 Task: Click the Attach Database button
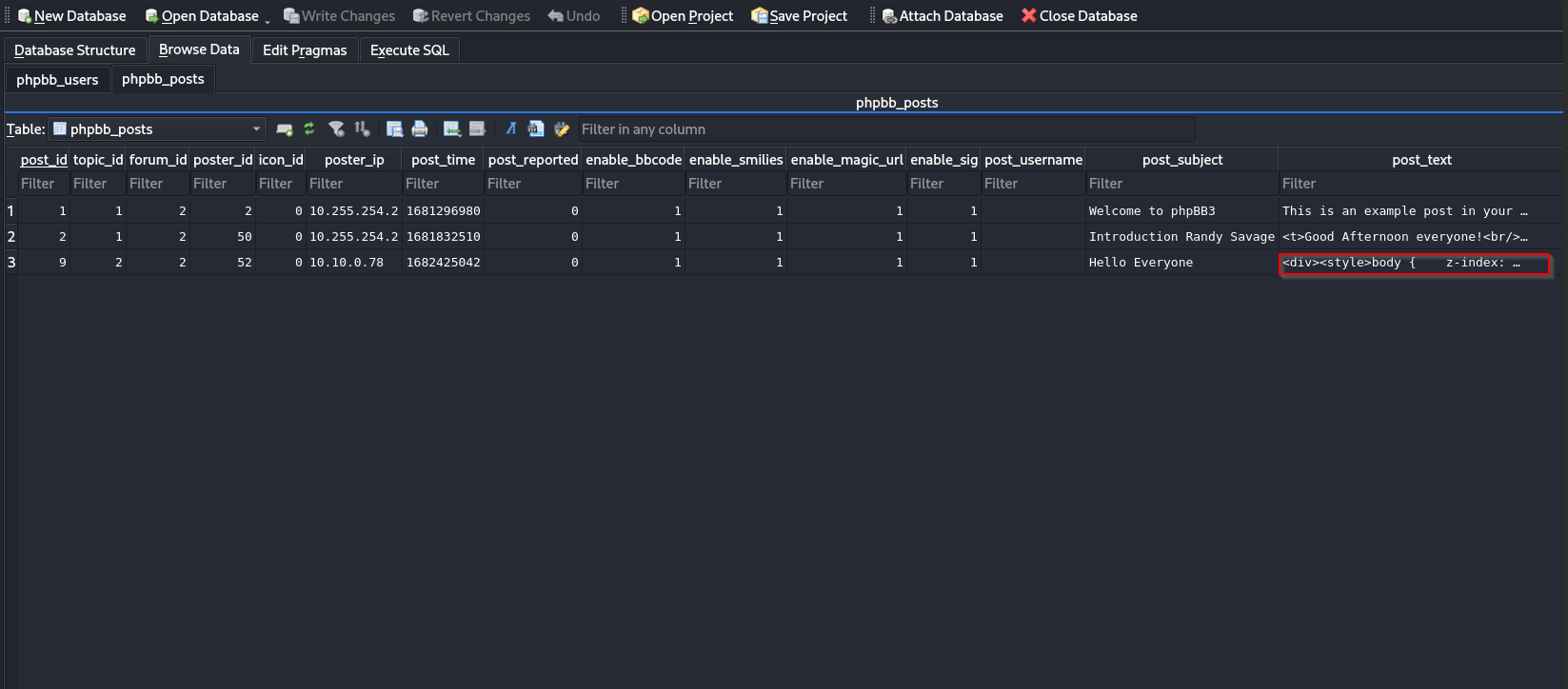tap(942, 16)
